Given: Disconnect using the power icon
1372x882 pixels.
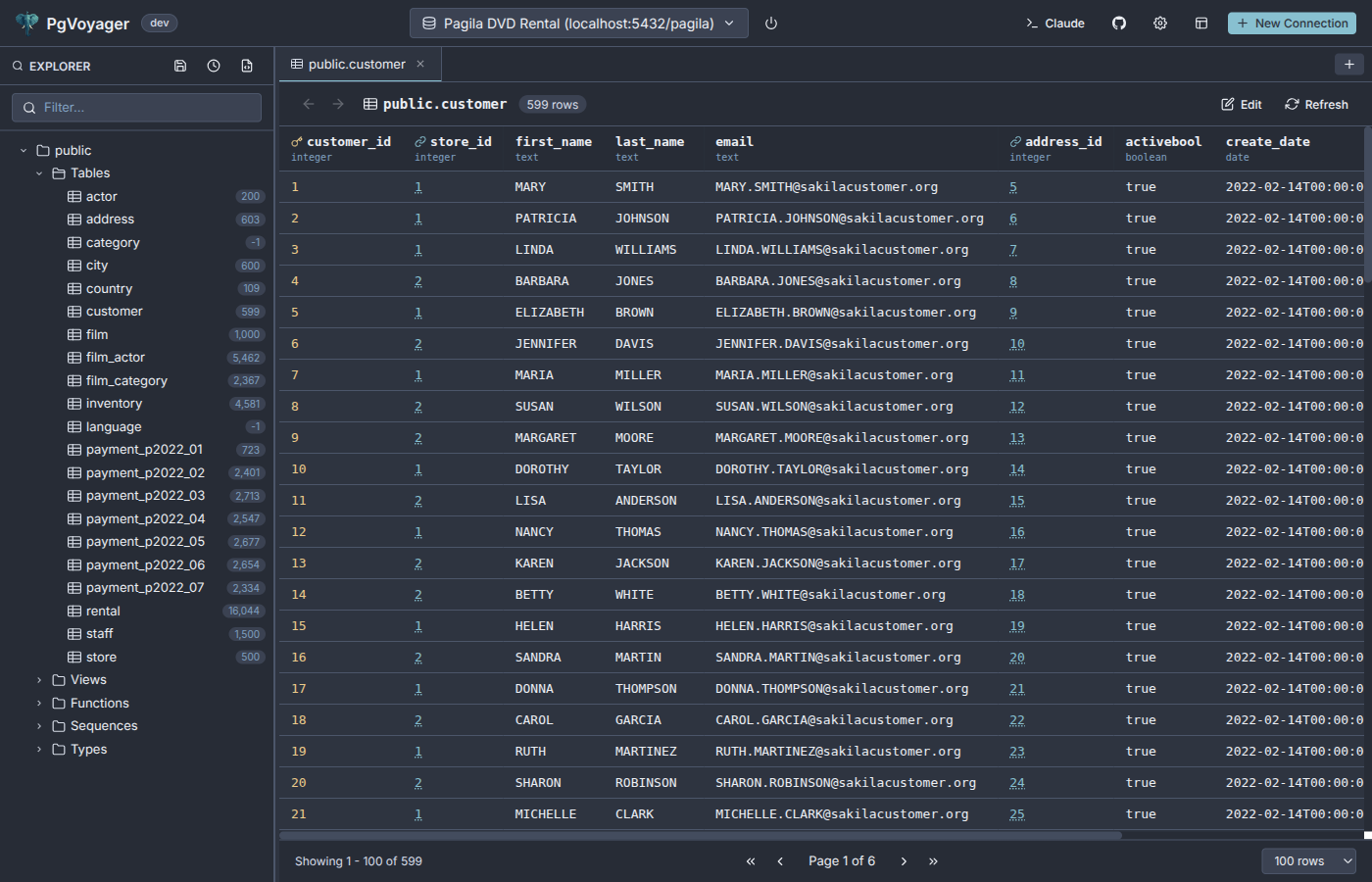Looking at the screenshot, I should point(770,23).
